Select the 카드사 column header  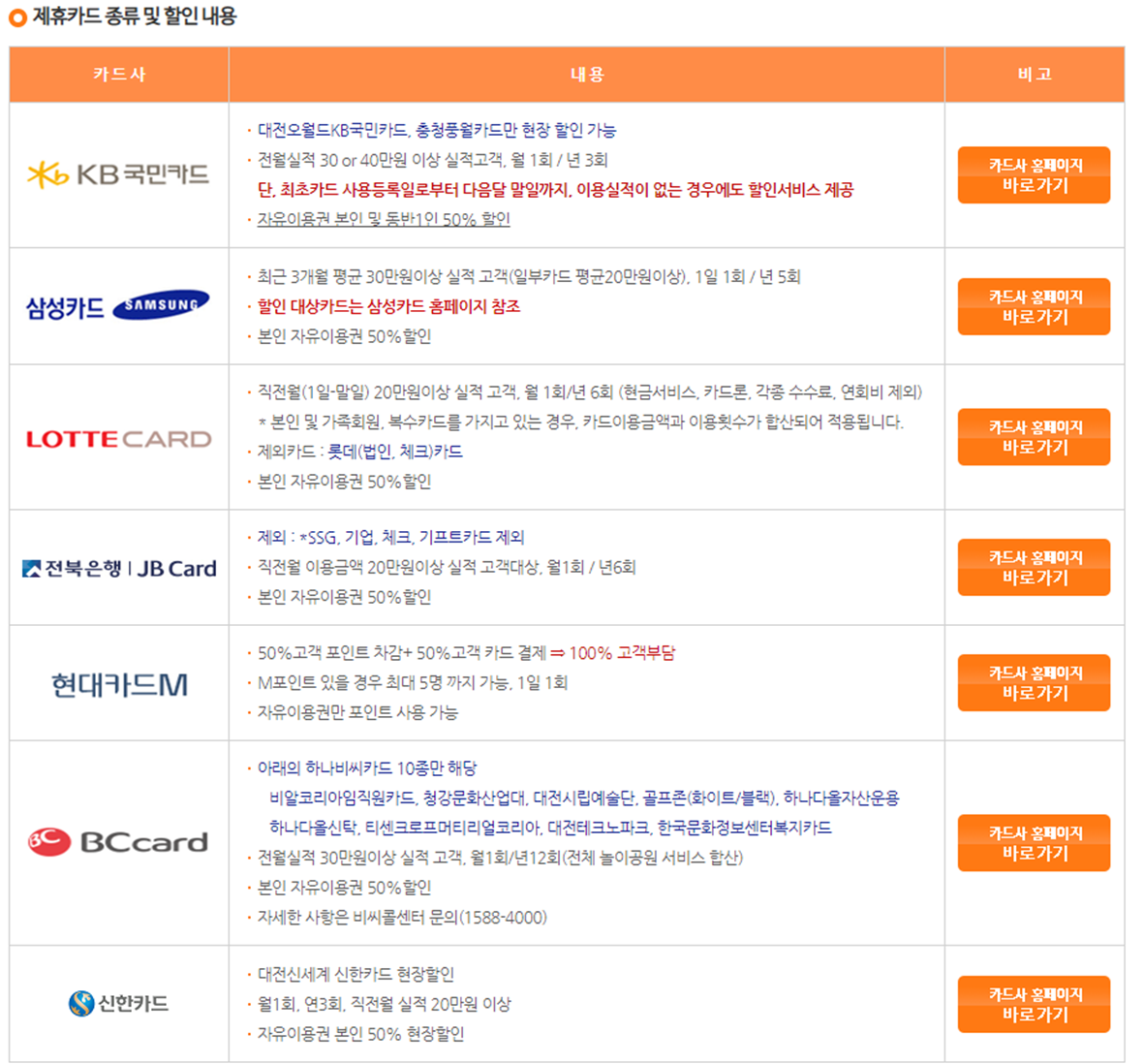(116, 75)
